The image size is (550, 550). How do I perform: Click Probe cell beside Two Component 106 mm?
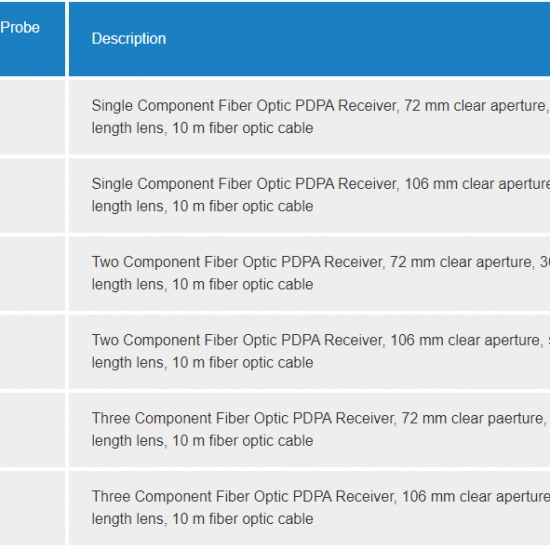pos(32,352)
